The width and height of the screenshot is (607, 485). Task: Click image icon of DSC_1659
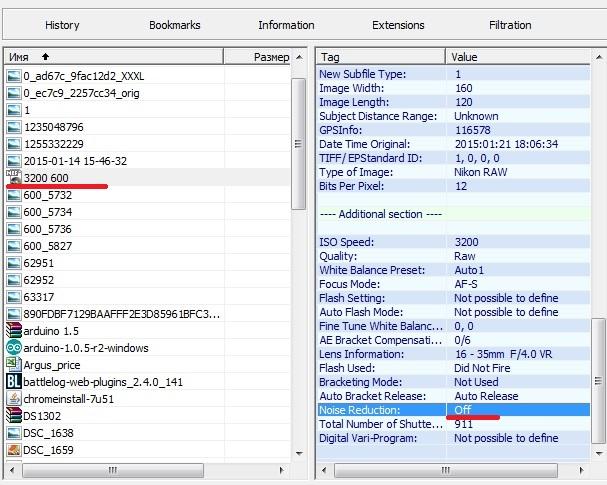coord(14,450)
